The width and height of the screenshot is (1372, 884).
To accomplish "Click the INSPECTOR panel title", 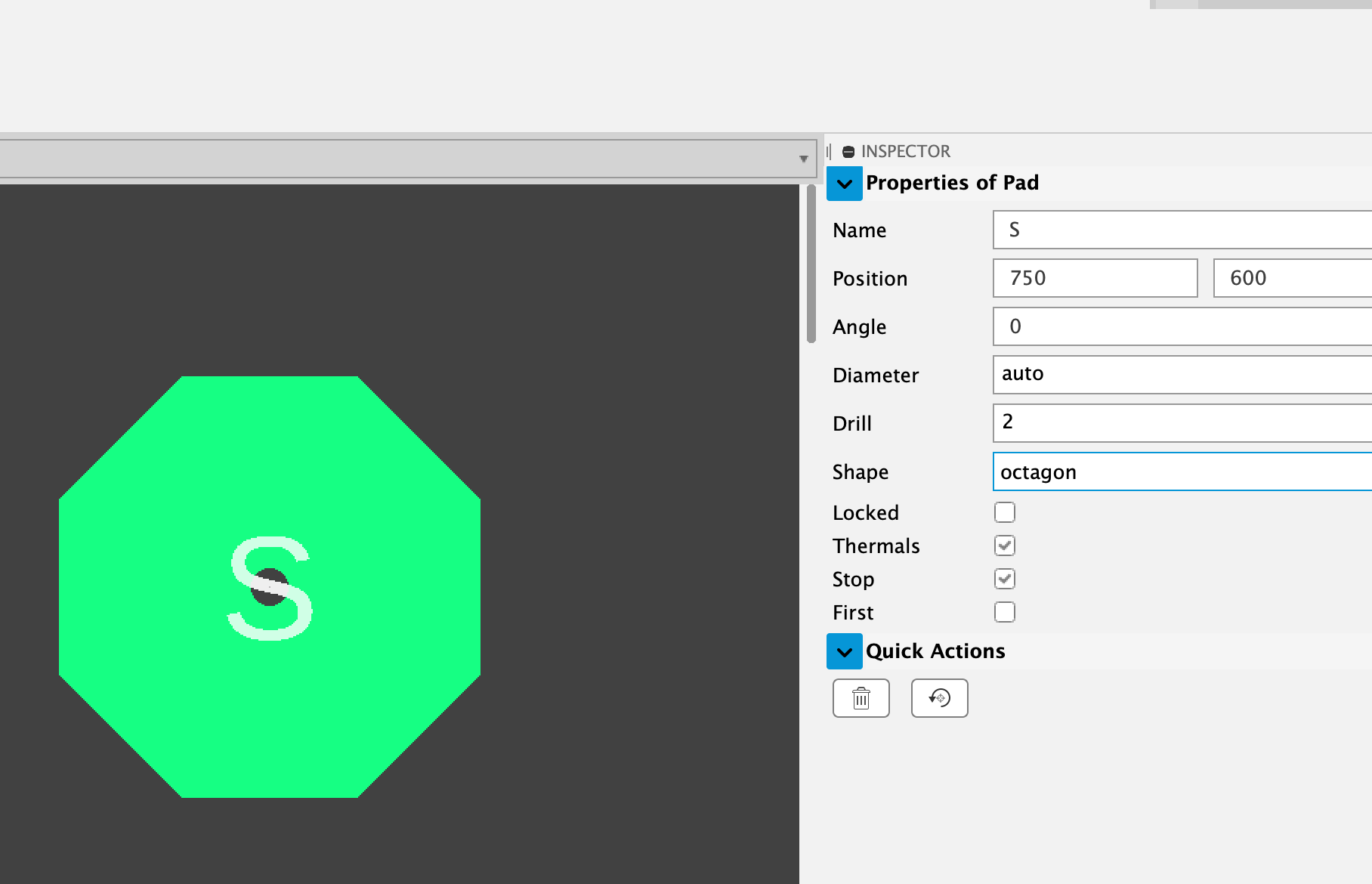I will point(905,150).
